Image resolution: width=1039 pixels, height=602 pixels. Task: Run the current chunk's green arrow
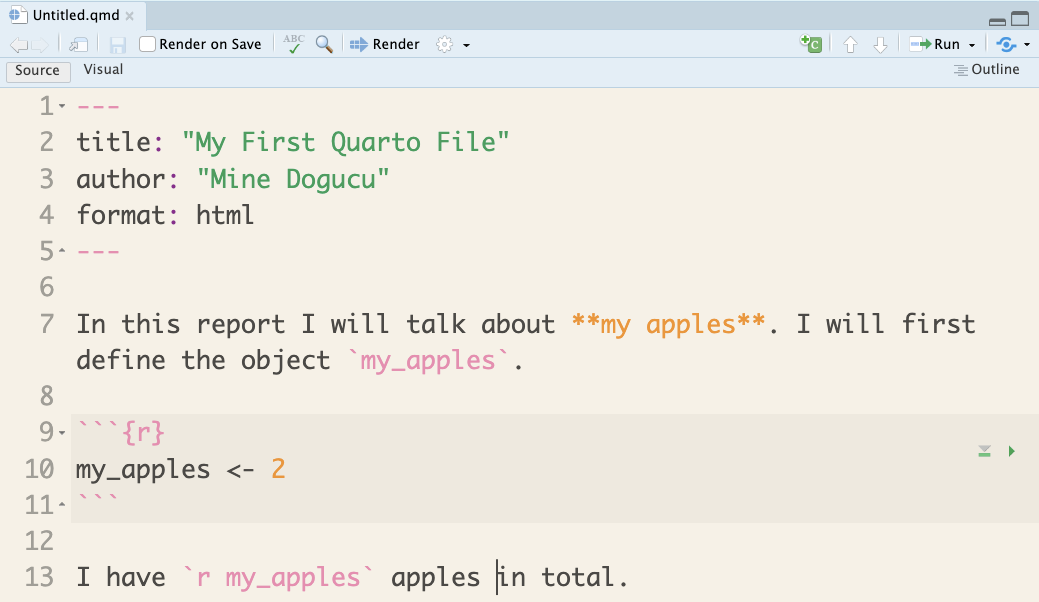click(1012, 451)
